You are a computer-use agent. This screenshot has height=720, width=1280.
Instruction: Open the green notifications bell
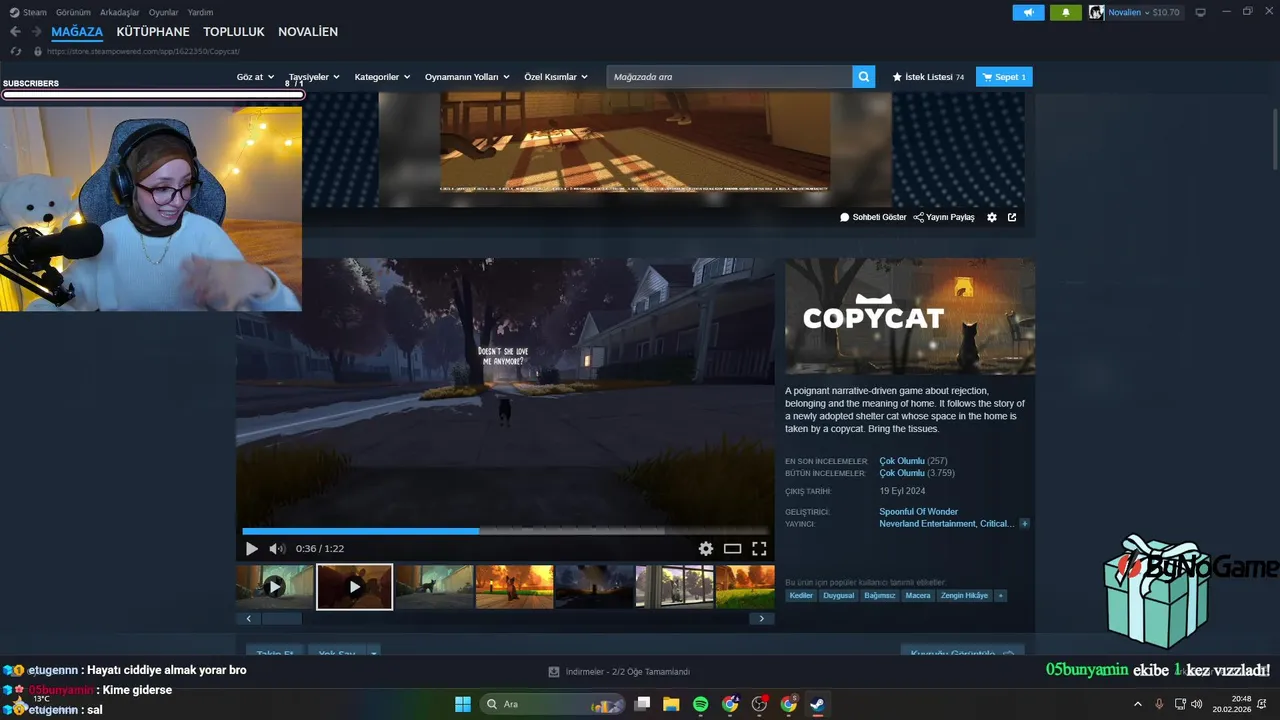(x=1066, y=12)
